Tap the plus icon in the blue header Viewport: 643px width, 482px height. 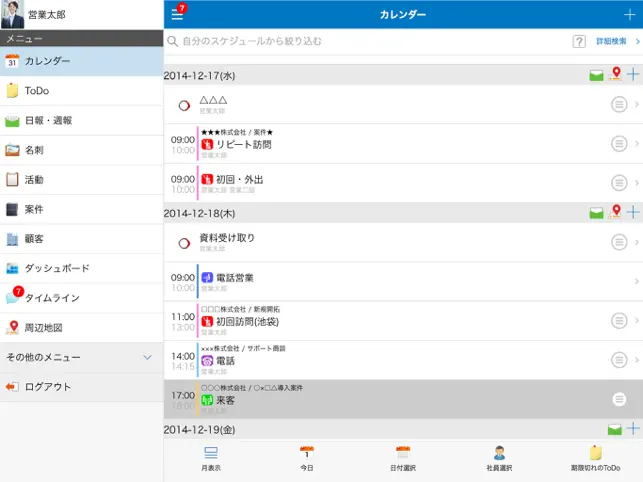pyautogui.click(x=629, y=15)
